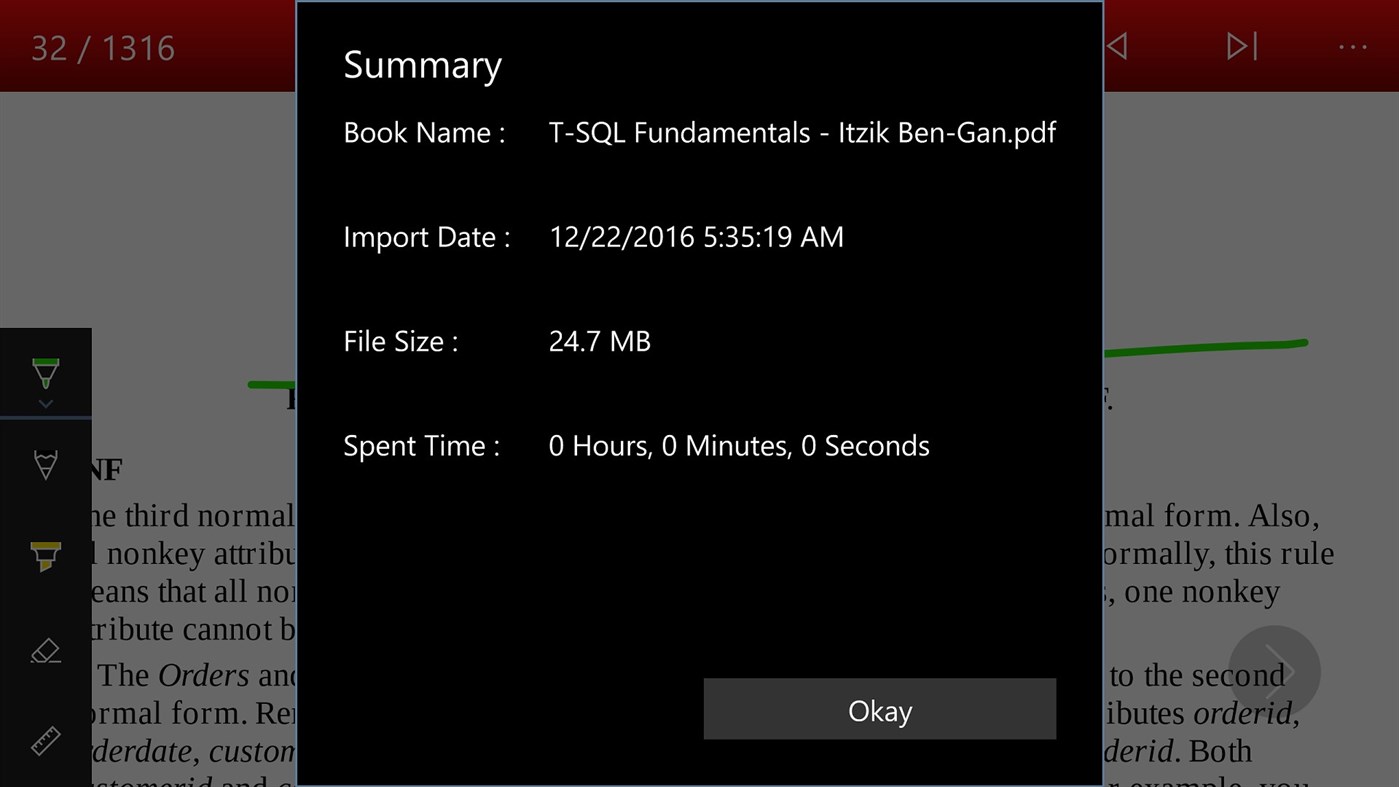Open the More options ellipsis menu
Image resolution: width=1399 pixels, height=787 pixels.
pyautogui.click(x=1352, y=45)
